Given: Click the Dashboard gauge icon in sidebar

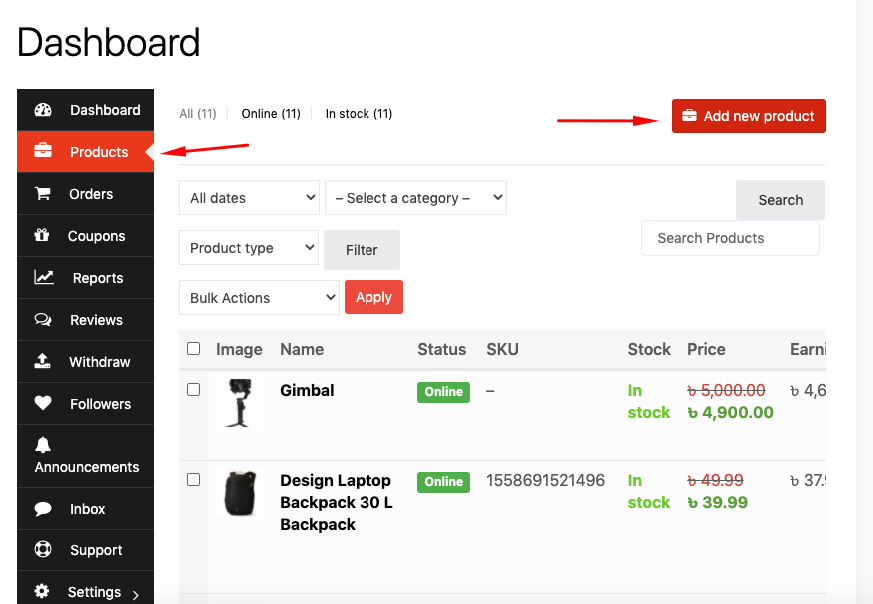Looking at the screenshot, I should pyautogui.click(x=43, y=110).
